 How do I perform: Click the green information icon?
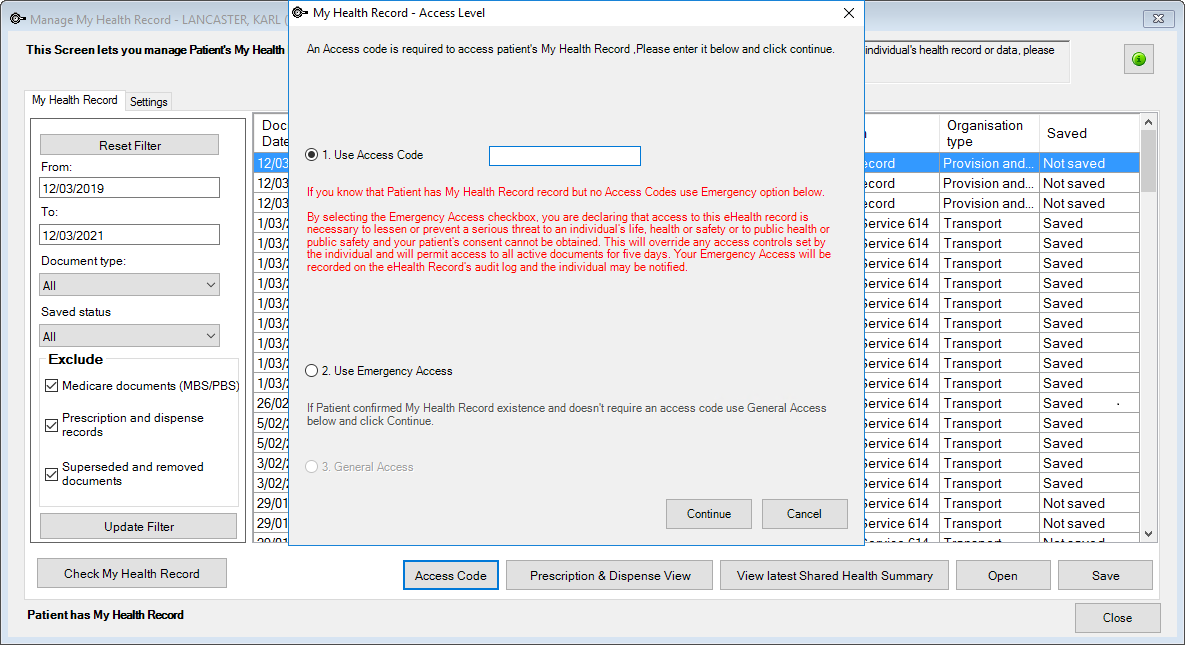(1138, 59)
